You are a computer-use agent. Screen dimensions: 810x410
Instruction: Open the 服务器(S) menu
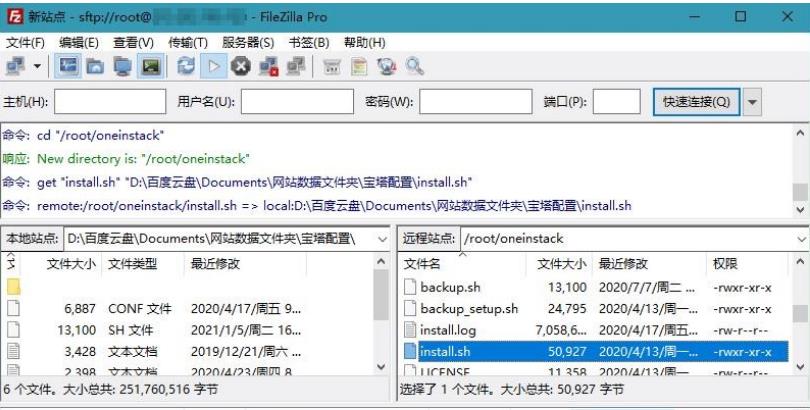[248, 43]
